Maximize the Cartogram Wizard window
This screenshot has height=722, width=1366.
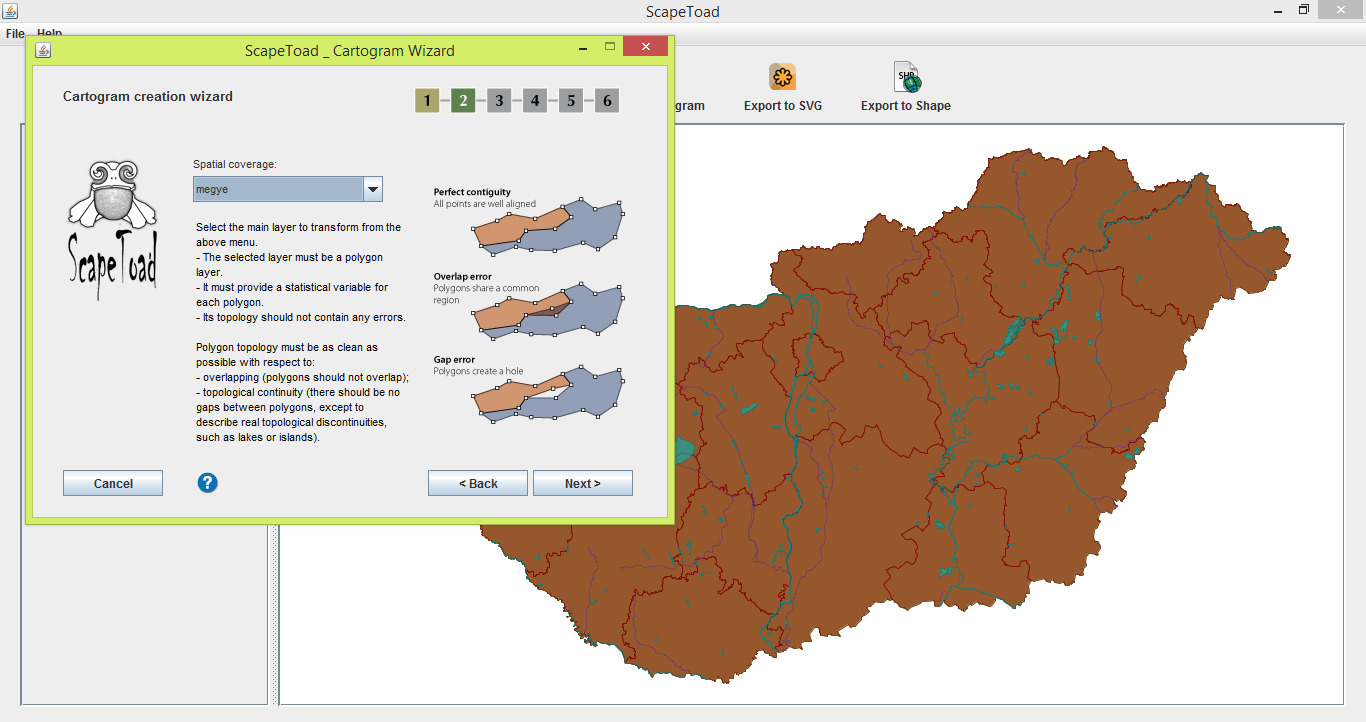point(610,47)
